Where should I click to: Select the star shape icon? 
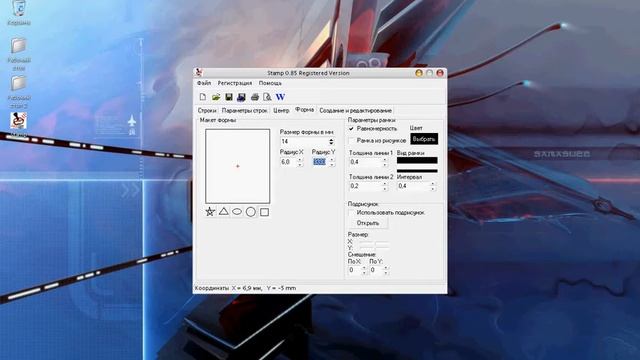pyautogui.click(x=210, y=212)
